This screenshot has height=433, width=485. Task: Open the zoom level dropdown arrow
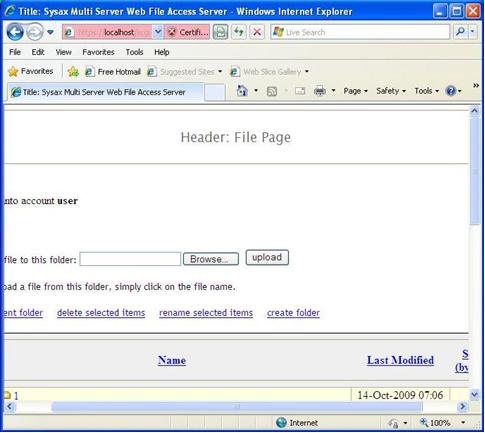463,423
